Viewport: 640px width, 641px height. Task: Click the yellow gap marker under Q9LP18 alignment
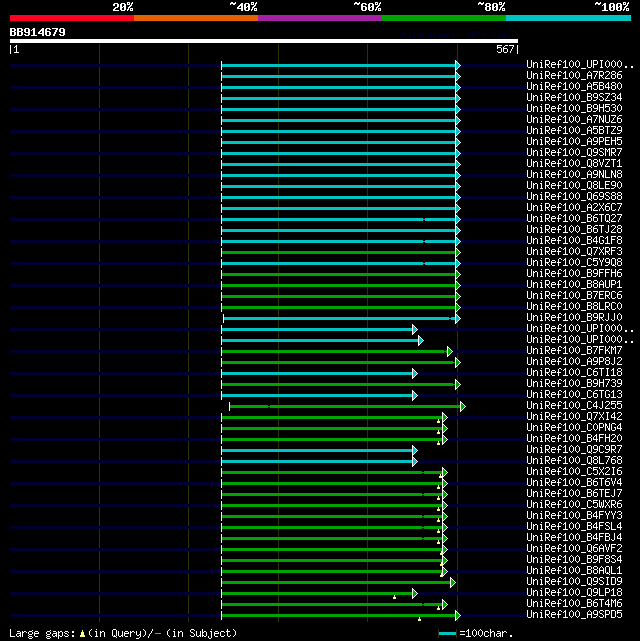tap(394, 597)
